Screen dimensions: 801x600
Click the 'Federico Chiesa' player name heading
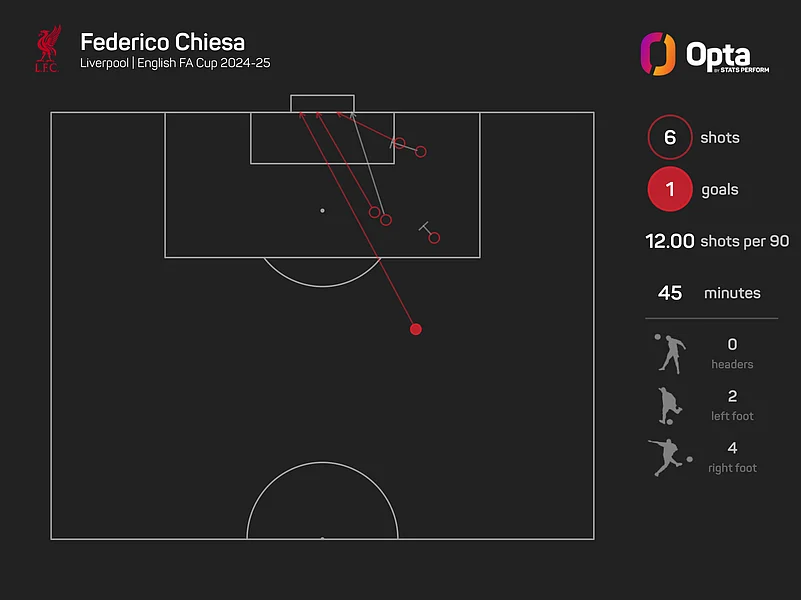(162, 43)
